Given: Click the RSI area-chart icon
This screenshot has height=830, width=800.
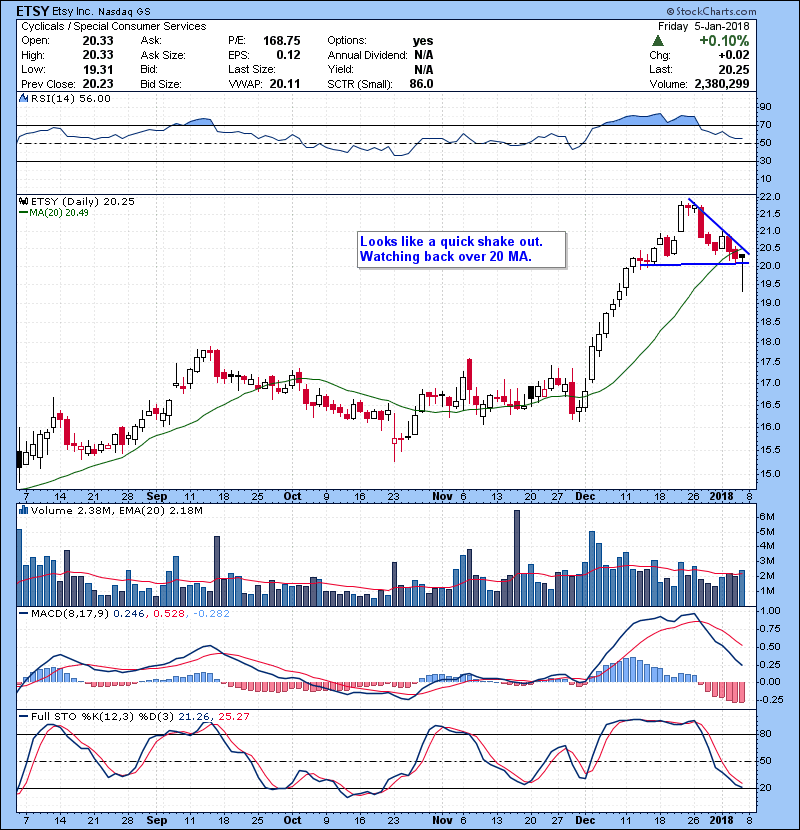Looking at the screenshot, I should click(x=23, y=98).
